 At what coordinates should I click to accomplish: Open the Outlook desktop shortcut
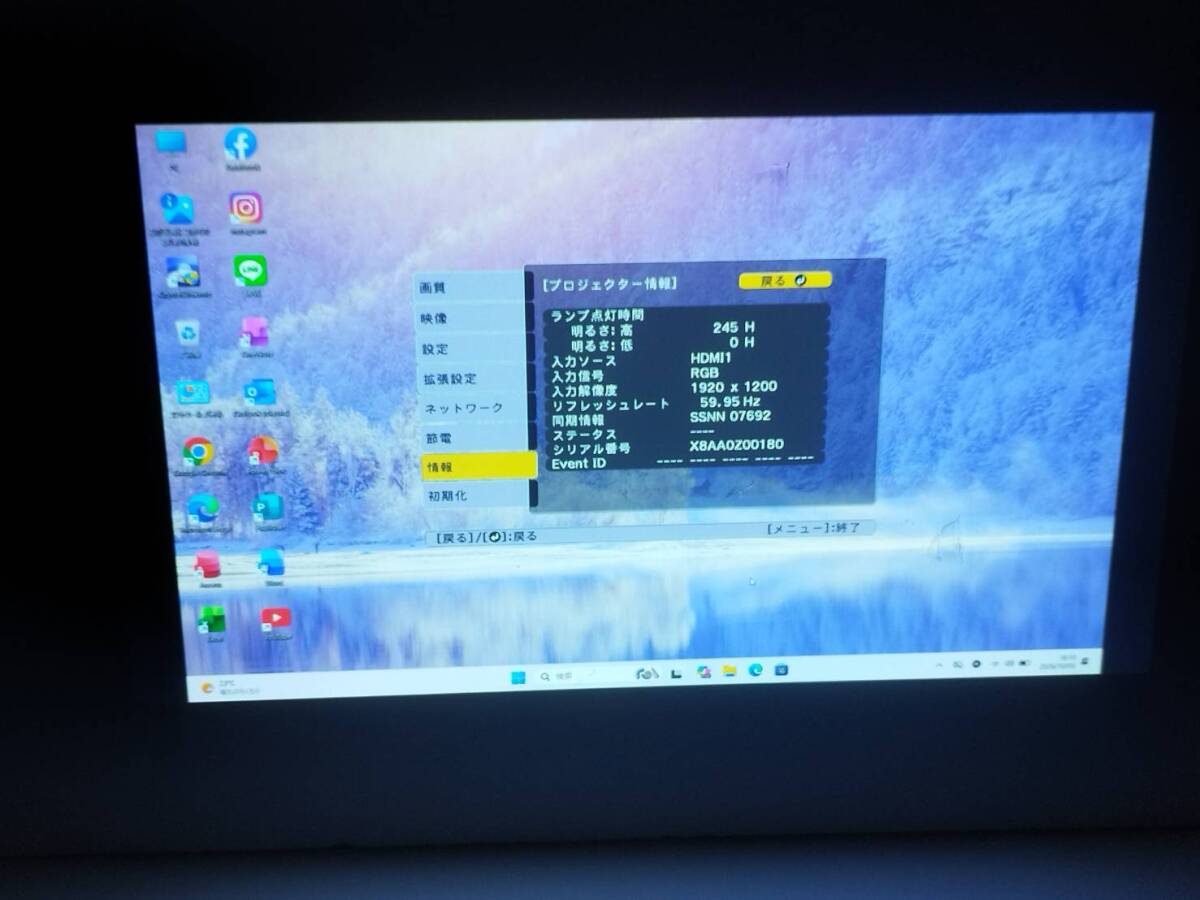point(259,392)
